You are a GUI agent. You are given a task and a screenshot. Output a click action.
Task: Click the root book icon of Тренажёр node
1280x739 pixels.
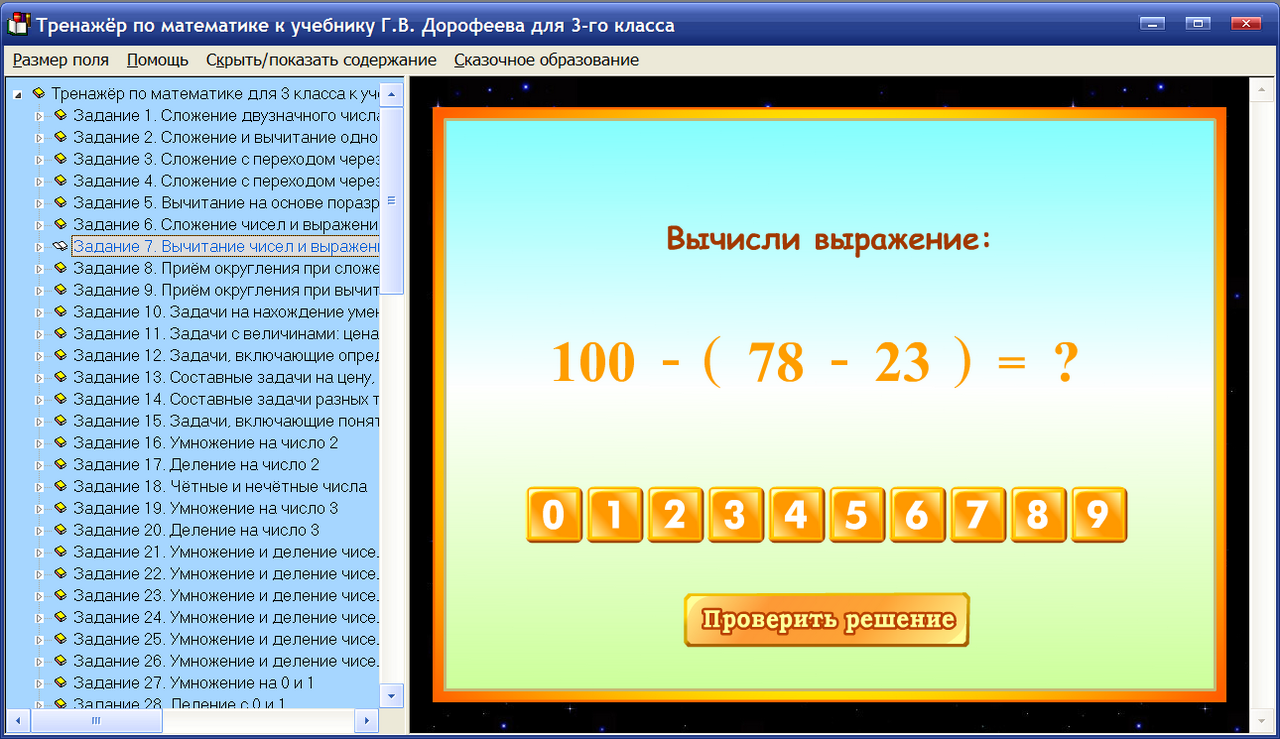37,93
